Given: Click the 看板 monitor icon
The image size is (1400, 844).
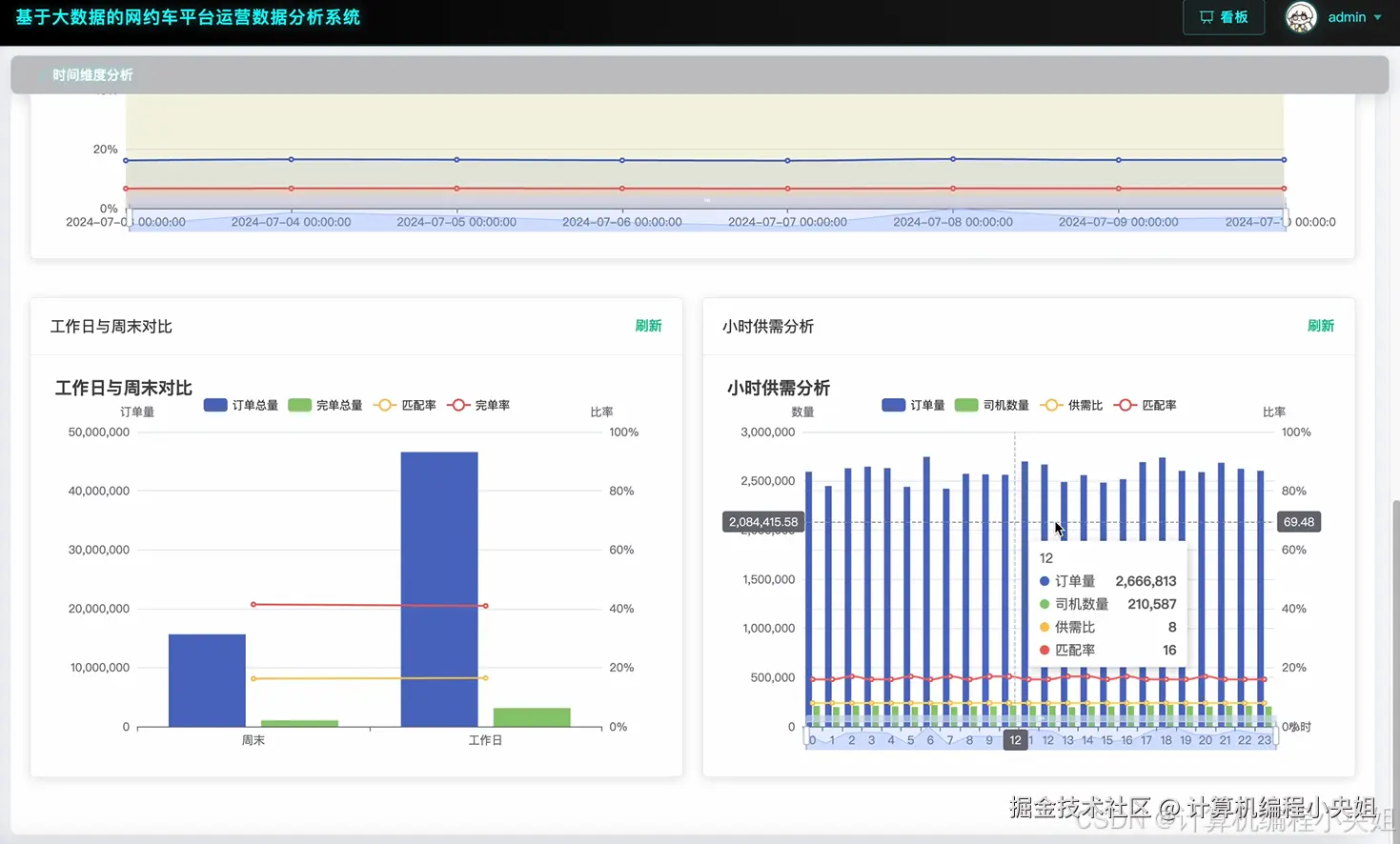Looking at the screenshot, I should point(1207,17).
